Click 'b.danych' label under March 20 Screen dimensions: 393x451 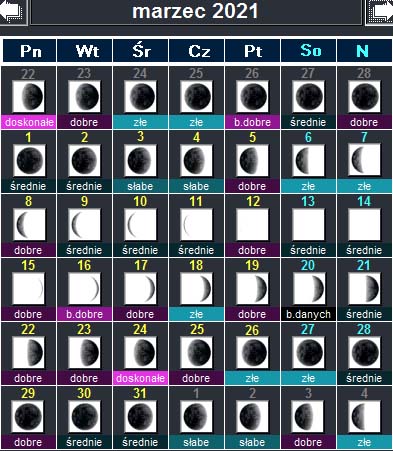coord(308,314)
